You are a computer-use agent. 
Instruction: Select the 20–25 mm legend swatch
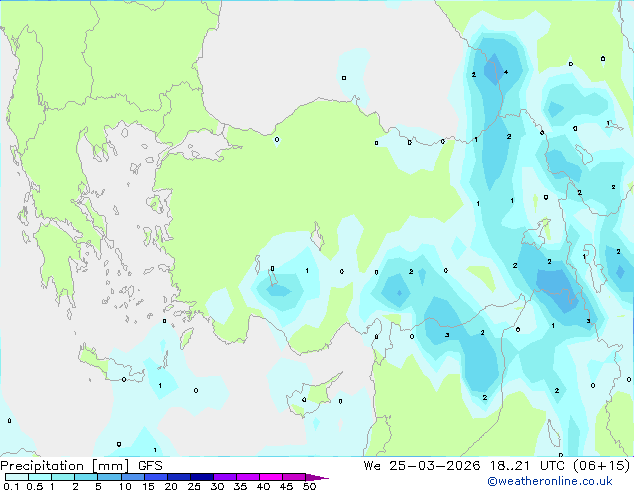[178, 477]
